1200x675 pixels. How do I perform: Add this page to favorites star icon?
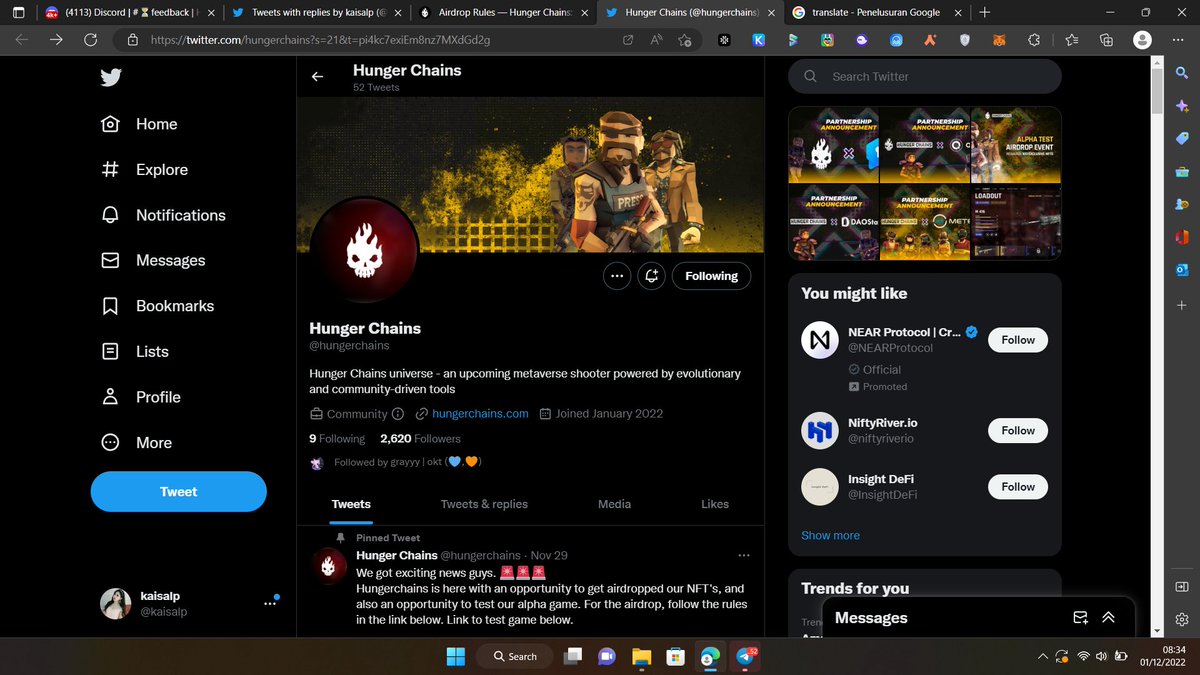click(684, 40)
